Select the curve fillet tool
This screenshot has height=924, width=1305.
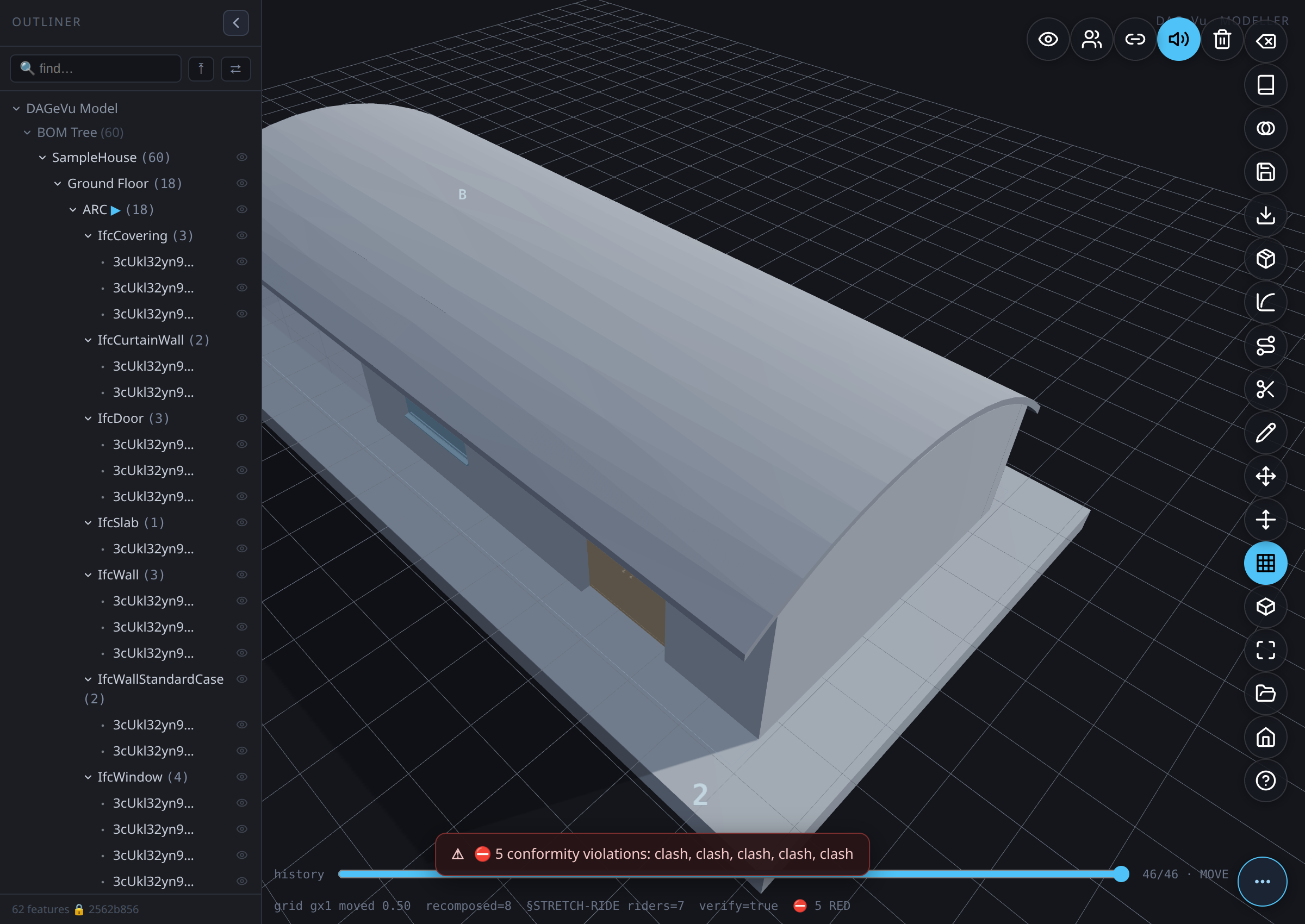[x=1265, y=302]
